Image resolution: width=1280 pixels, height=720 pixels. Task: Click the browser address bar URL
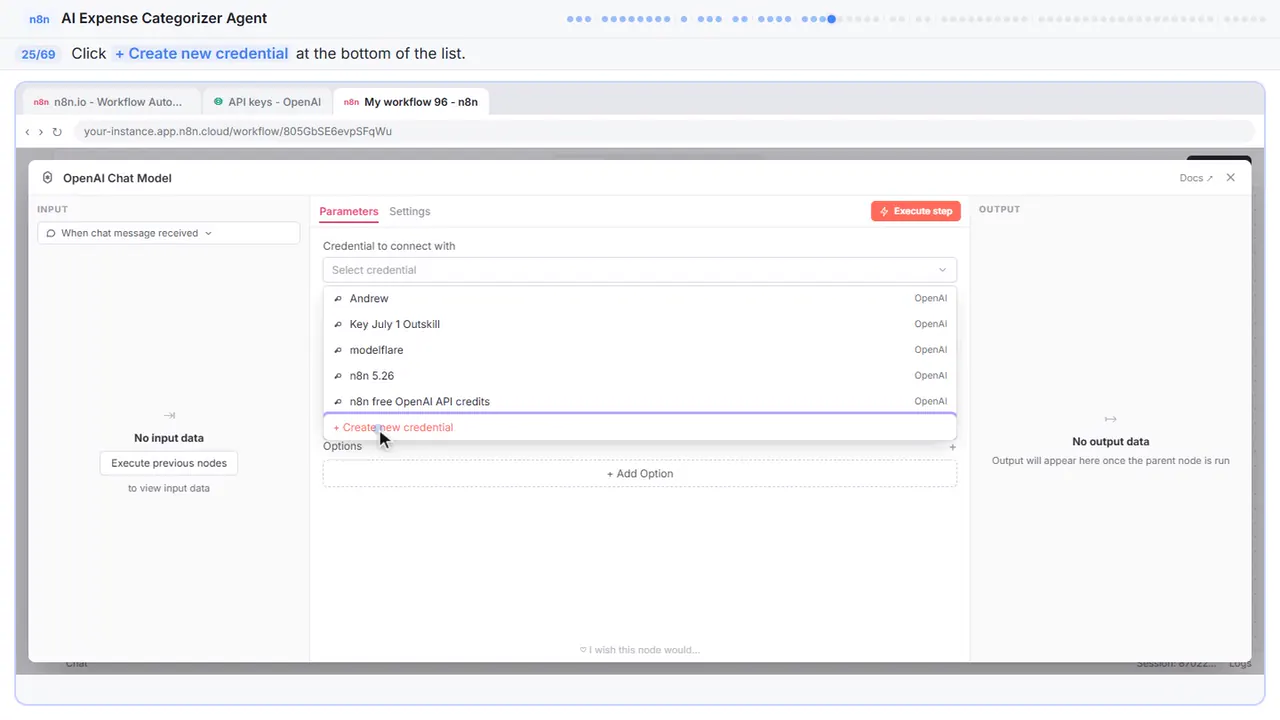pyautogui.click(x=238, y=131)
